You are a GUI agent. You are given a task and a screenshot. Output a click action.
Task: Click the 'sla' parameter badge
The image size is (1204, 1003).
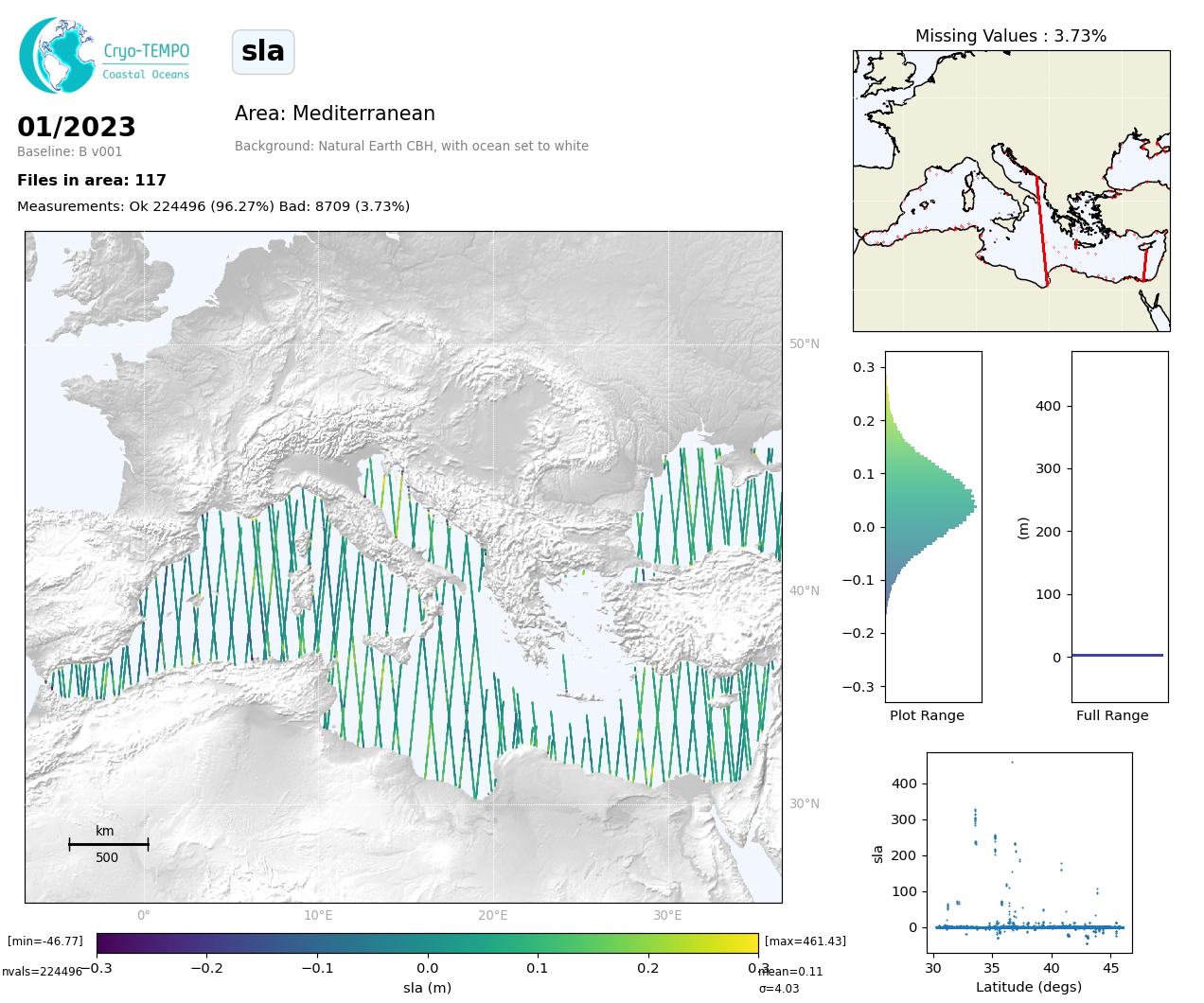click(x=263, y=51)
